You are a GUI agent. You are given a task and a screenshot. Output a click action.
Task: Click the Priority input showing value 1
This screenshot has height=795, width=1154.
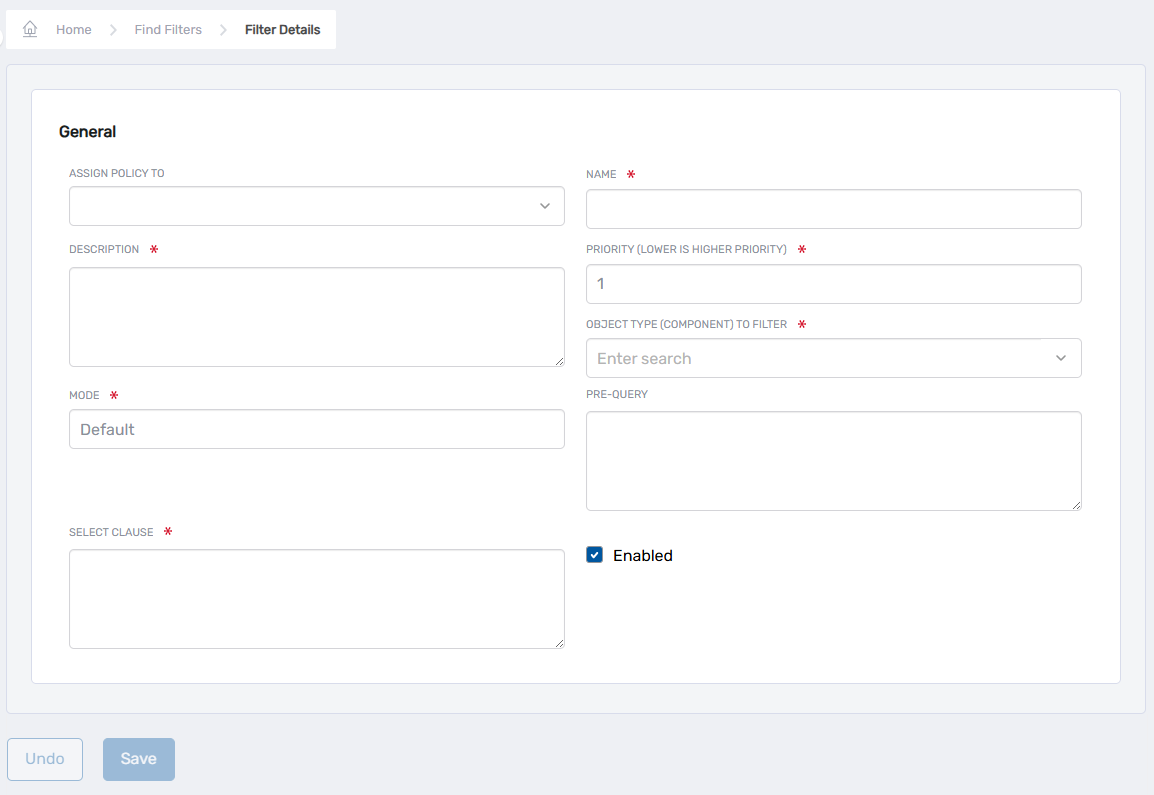click(833, 284)
